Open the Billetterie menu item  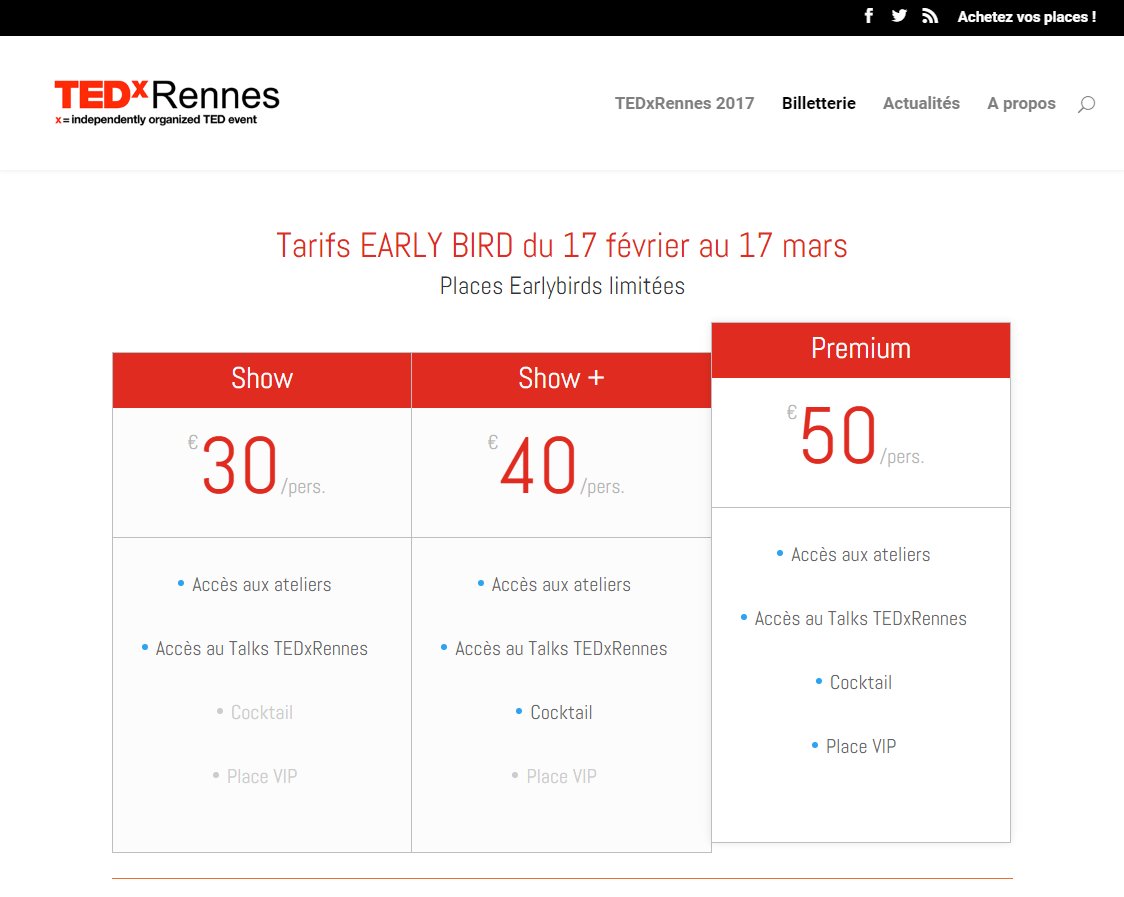pyautogui.click(x=818, y=103)
